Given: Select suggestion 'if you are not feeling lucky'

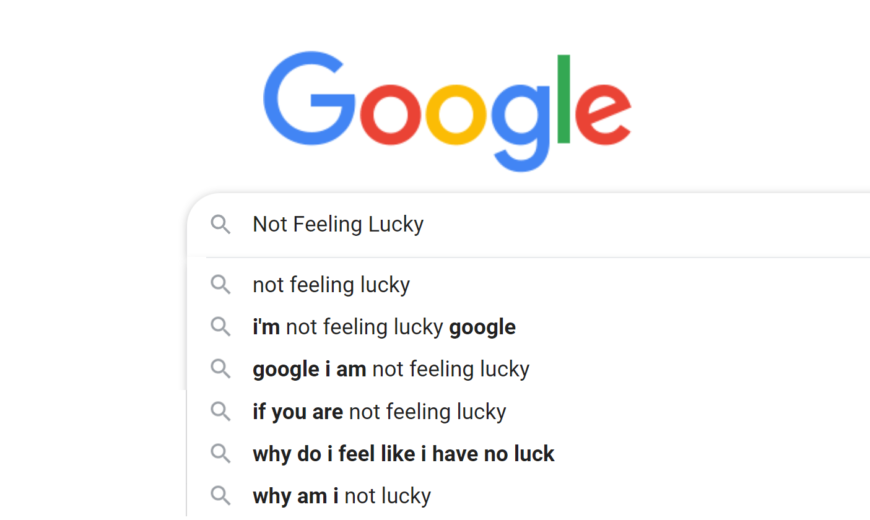Looking at the screenshot, I should coord(380,411).
